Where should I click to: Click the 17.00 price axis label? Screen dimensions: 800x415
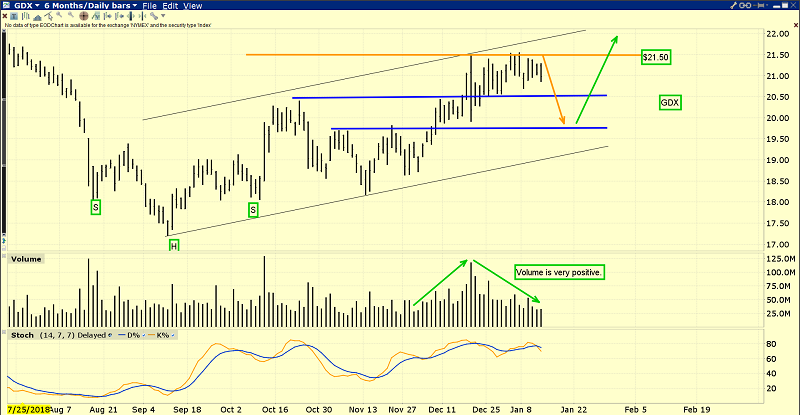click(x=777, y=245)
